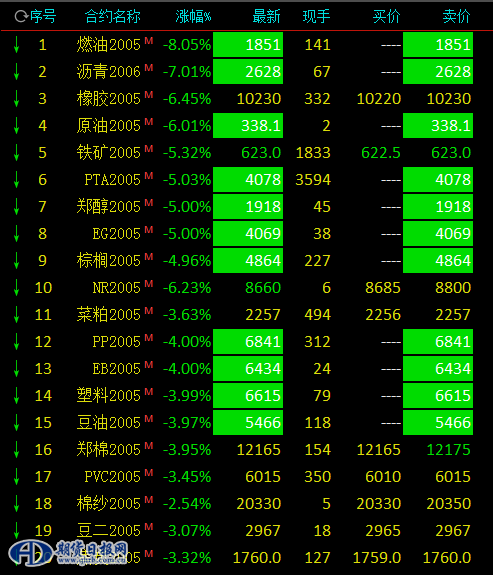493x575 pixels.
Task: Click the red M marker beside PTA2005
Action: click(149, 176)
